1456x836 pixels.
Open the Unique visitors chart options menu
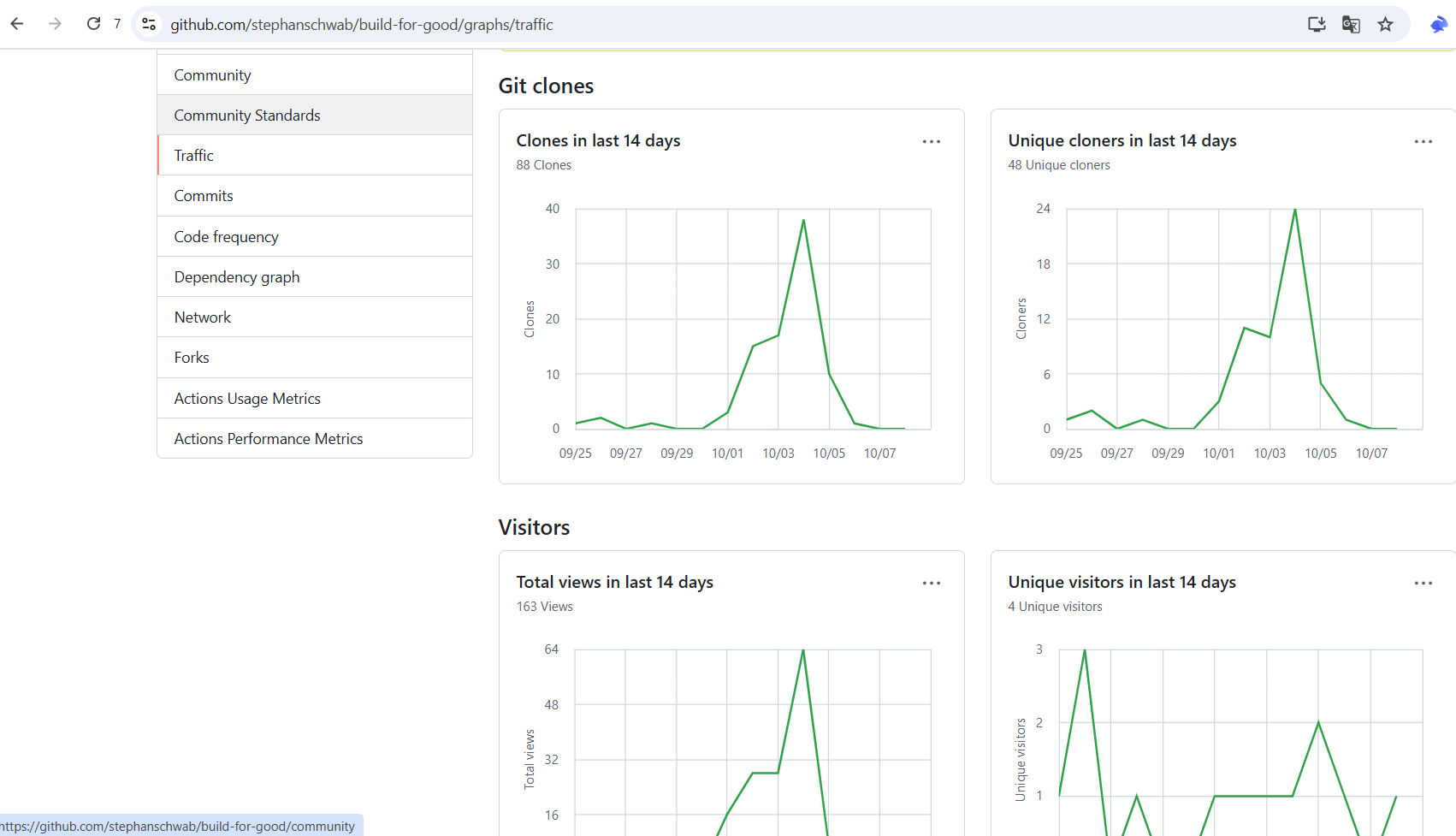[1423, 584]
